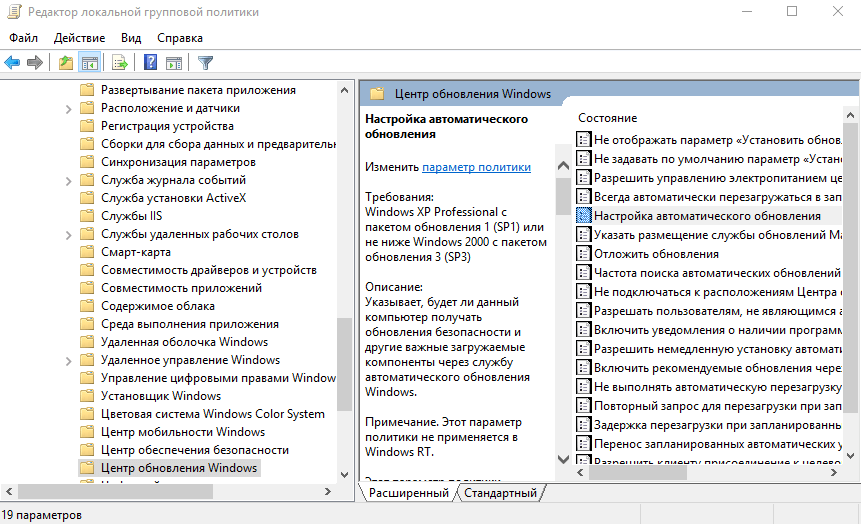Expand the «Расположение и датчики» folder
This screenshot has width=861, height=524.
point(67,108)
